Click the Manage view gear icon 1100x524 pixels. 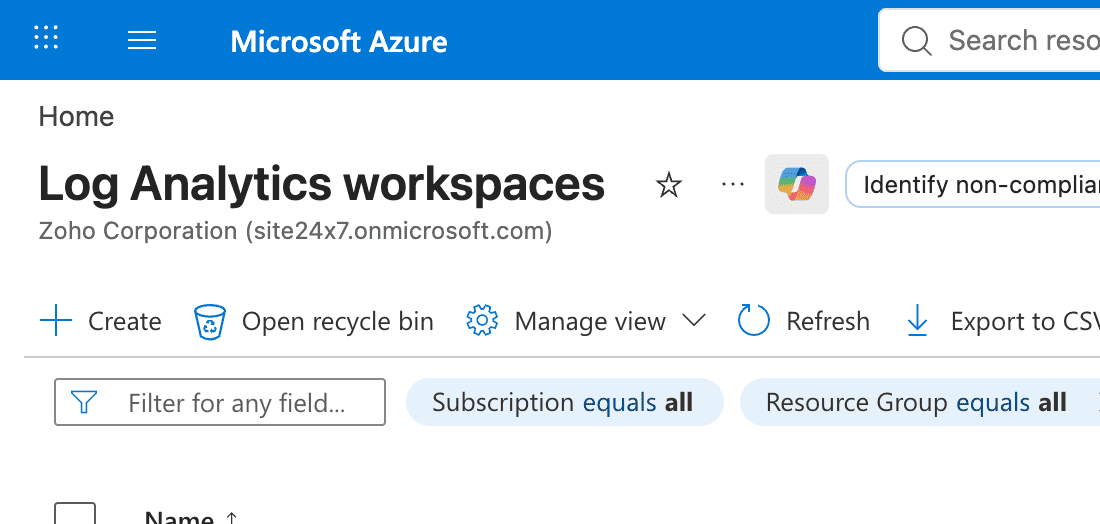click(482, 321)
